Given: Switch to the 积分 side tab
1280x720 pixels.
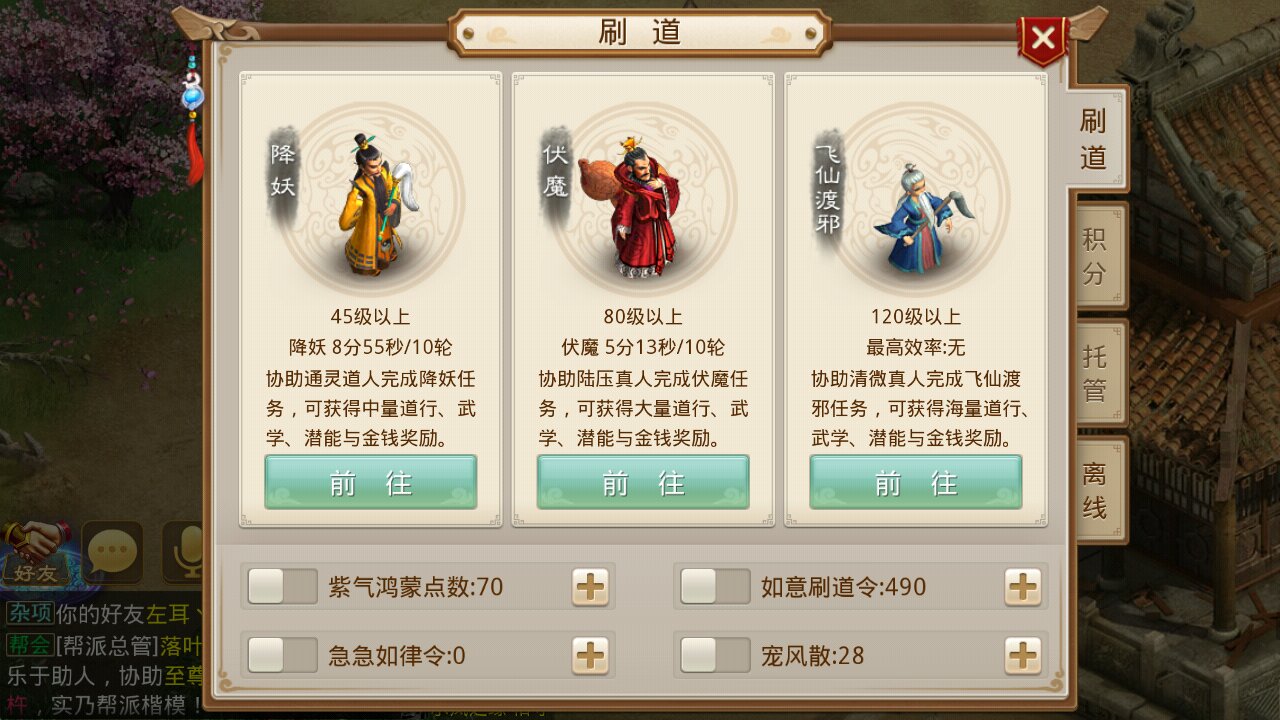Looking at the screenshot, I should point(1096,256).
